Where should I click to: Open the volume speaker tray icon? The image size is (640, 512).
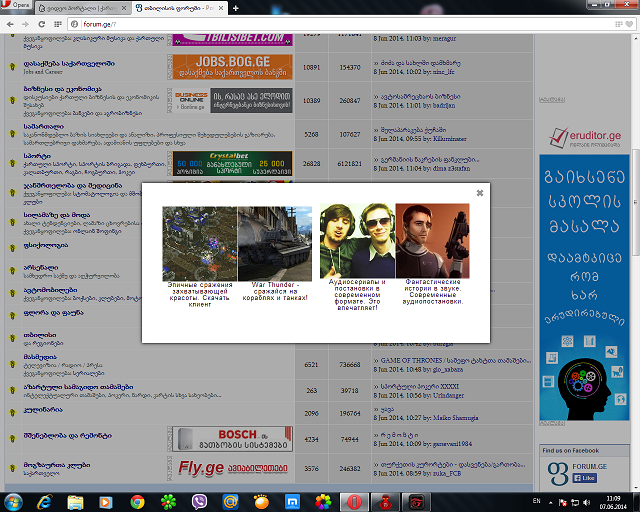(587, 502)
